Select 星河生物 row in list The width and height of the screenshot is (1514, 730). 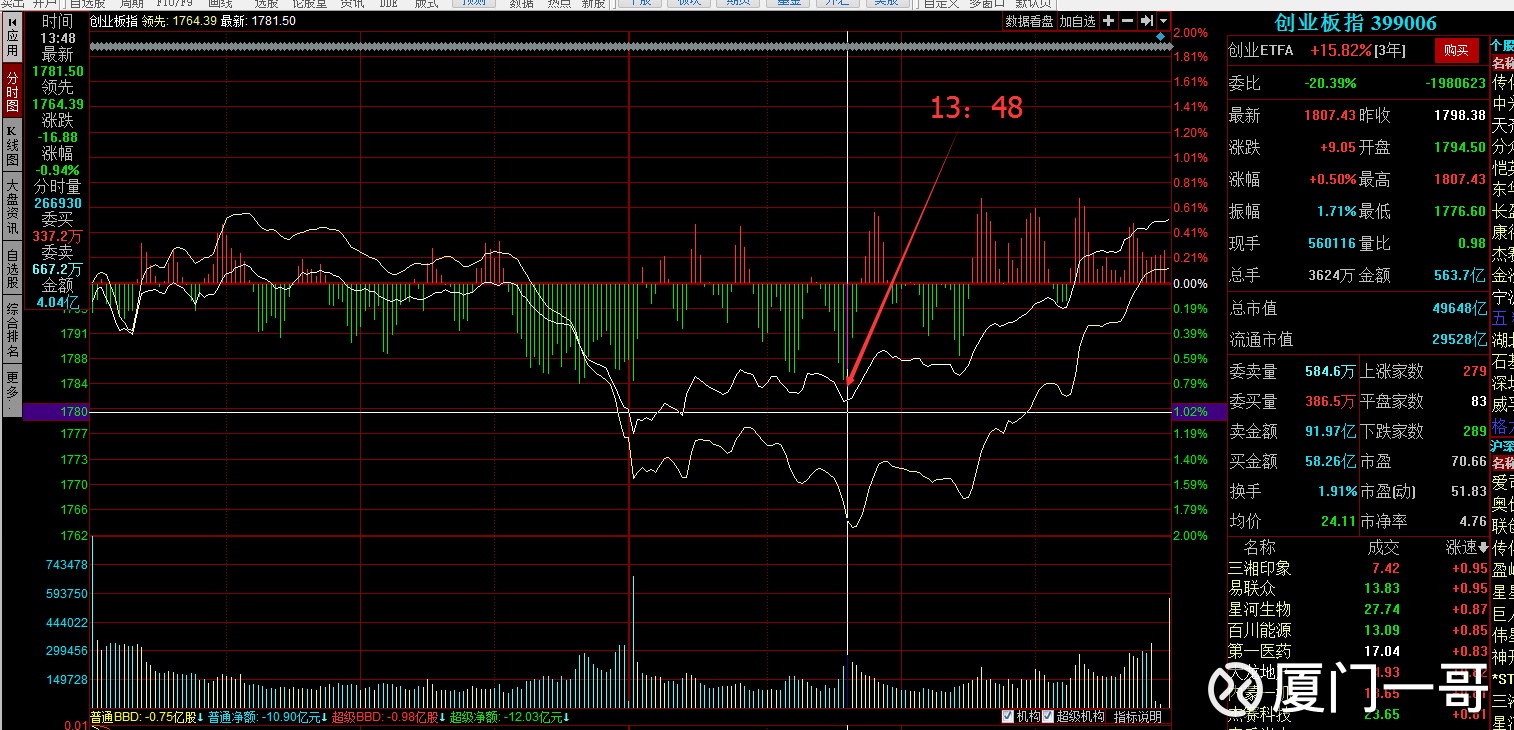tap(1357, 609)
